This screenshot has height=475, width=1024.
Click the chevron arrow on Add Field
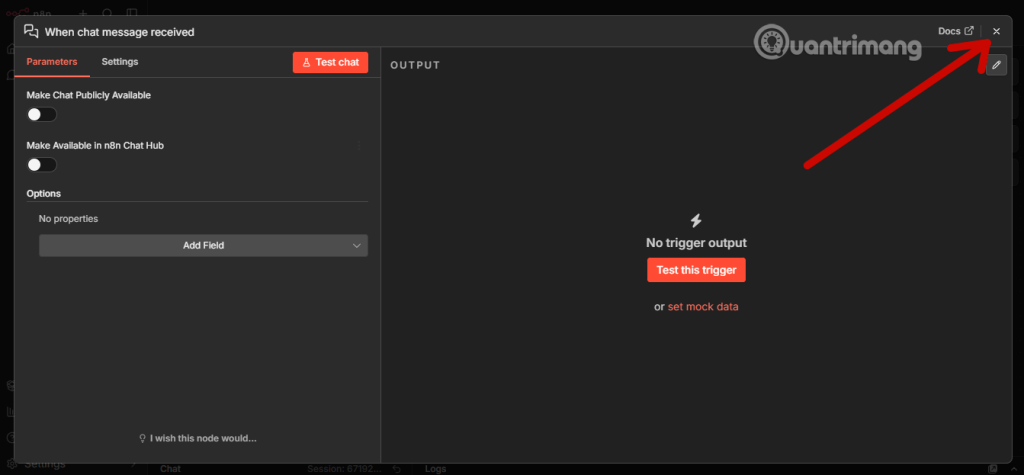click(x=357, y=246)
